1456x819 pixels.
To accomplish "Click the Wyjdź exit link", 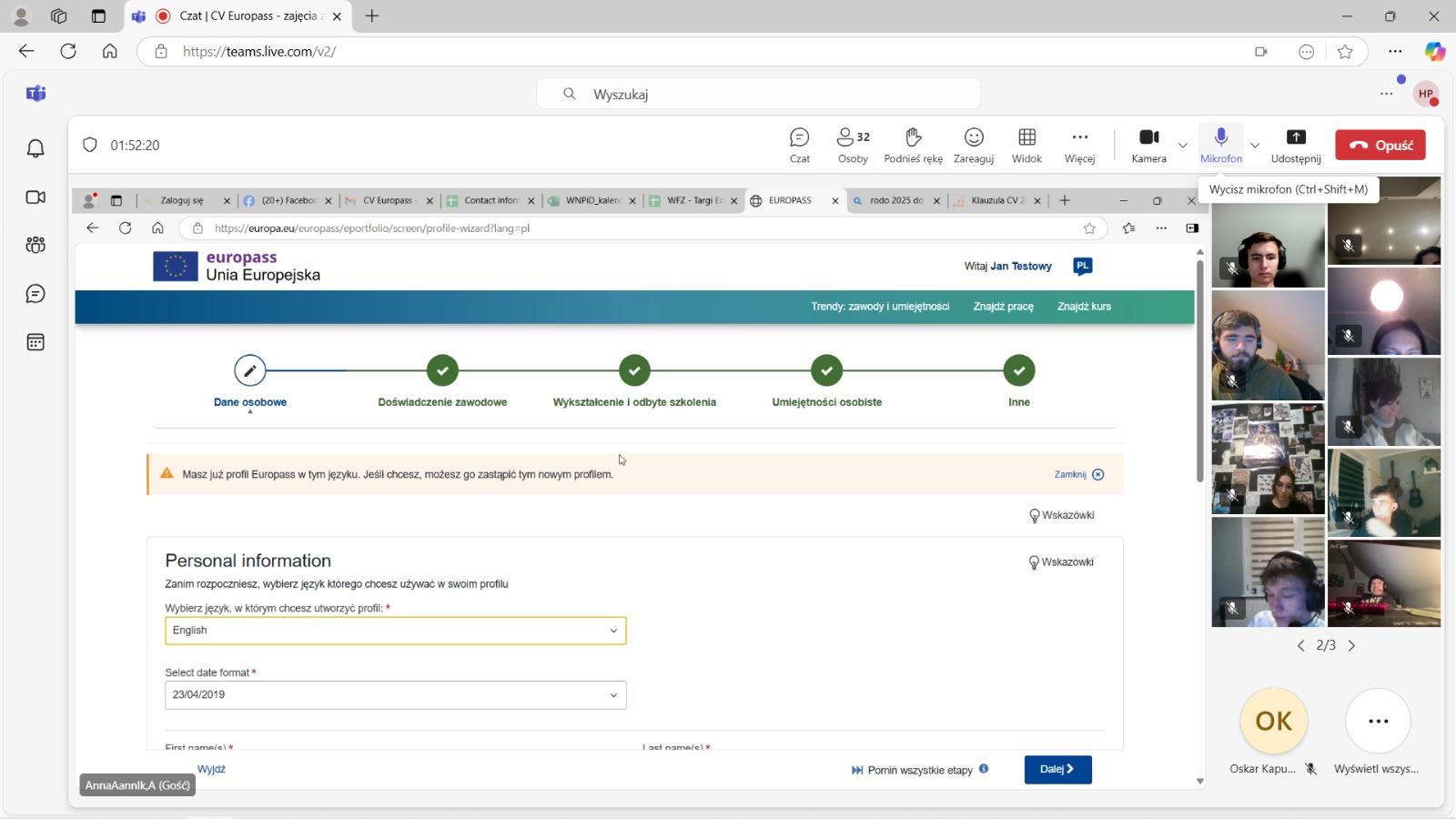I will pyautogui.click(x=211, y=769).
